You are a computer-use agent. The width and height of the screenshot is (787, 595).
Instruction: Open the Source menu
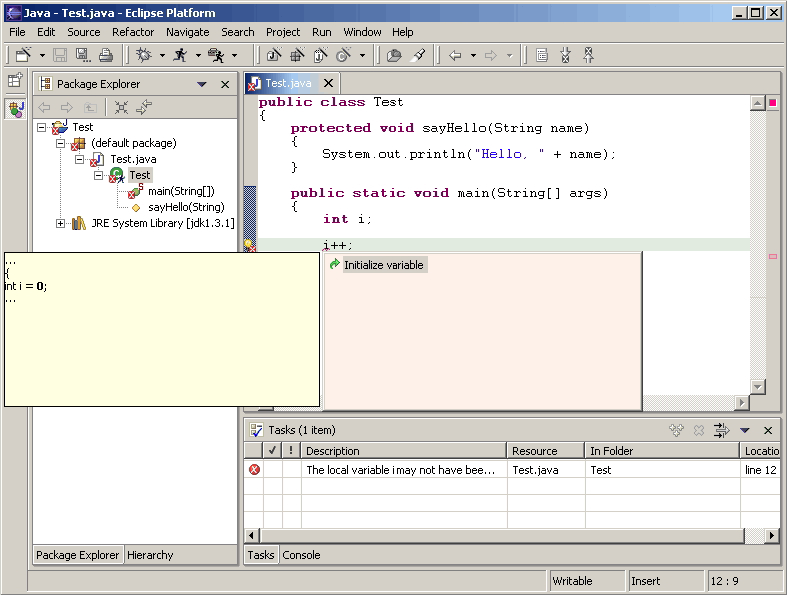pos(84,32)
